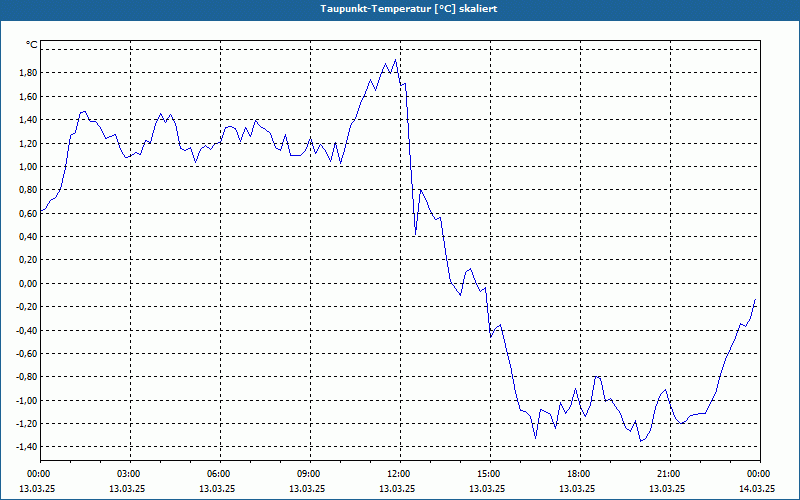Click the blue curve's peak near 12:00
This screenshot has height=500, width=800.
point(395,60)
